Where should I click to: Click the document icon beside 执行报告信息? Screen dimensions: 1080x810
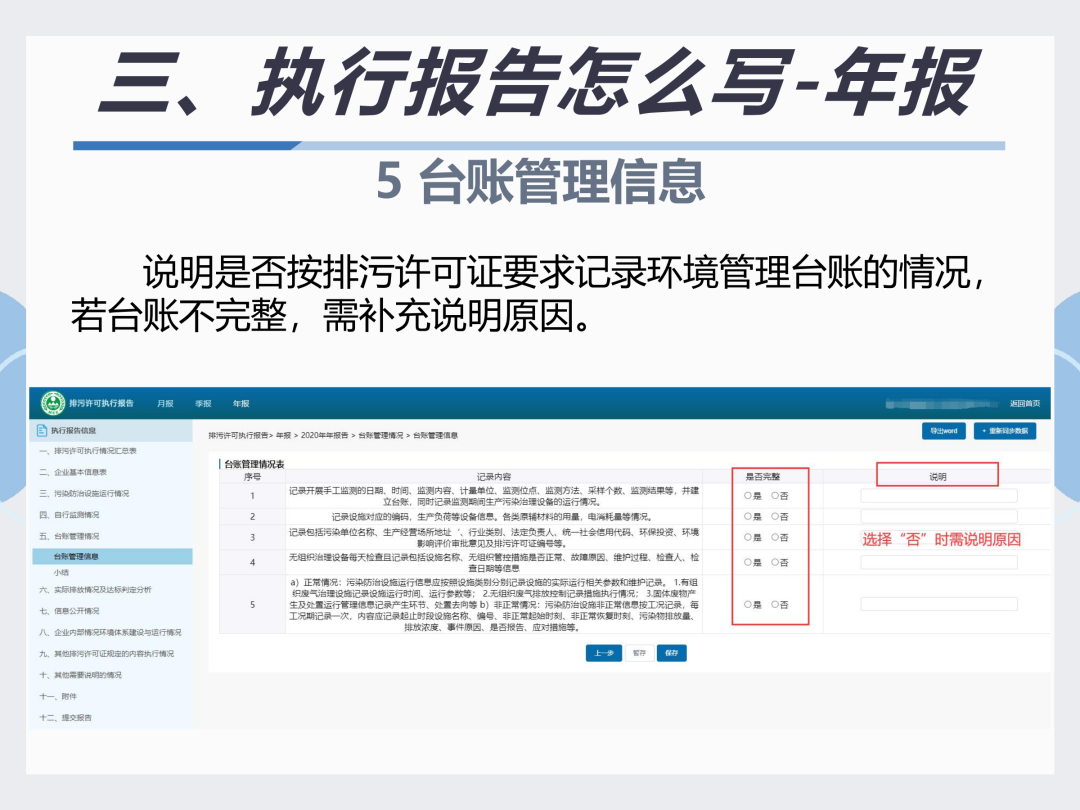(x=42, y=431)
